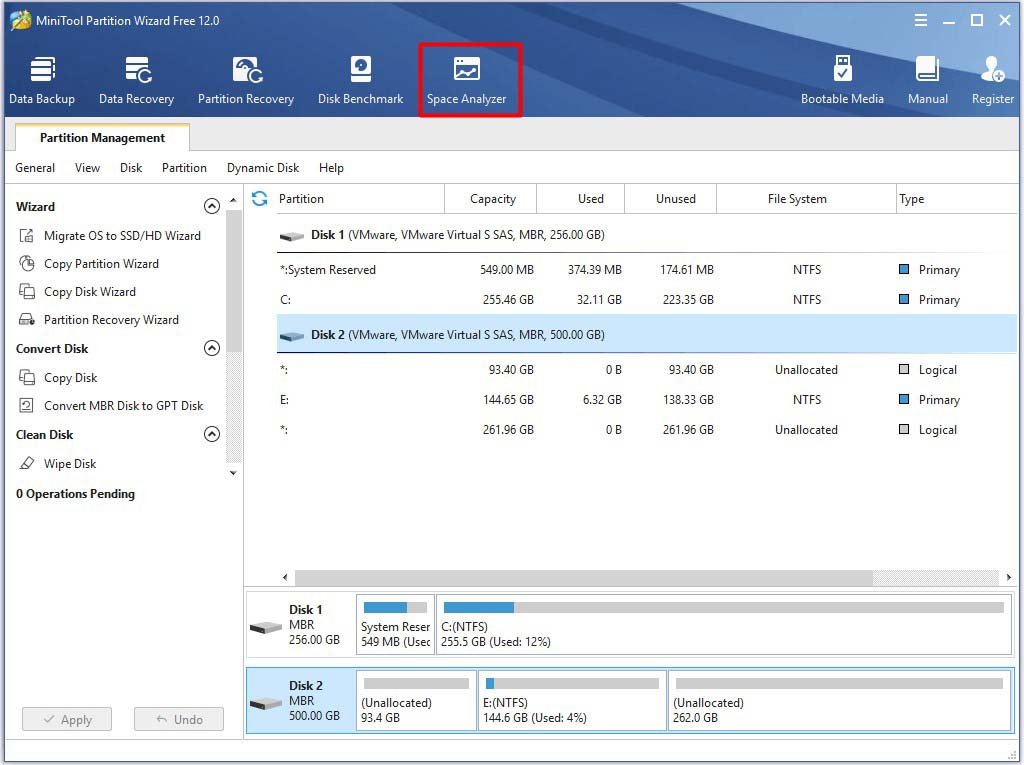Select C:(NTFS) block in disk map
Viewport: 1024px width, 765px height.
724,624
